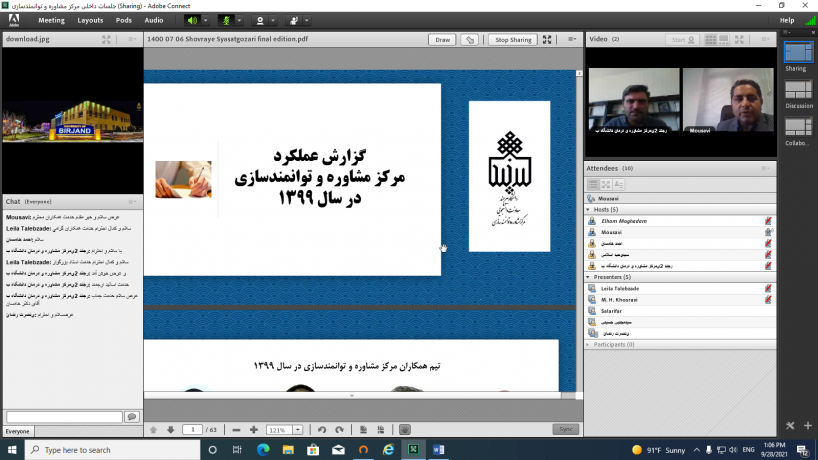Click the fit page view icon
The width and height of the screenshot is (818, 460).
tap(363, 430)
